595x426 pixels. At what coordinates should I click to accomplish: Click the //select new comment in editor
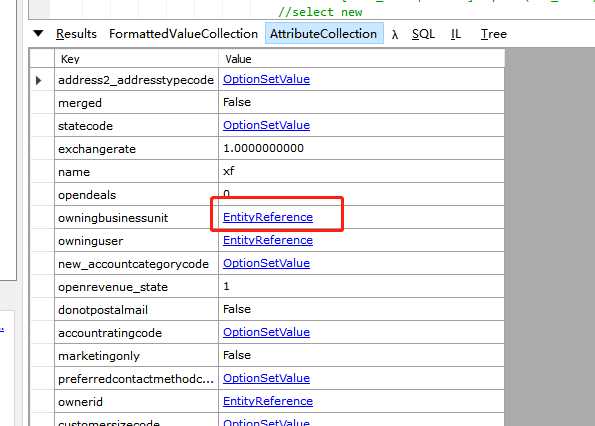(320, 12)
